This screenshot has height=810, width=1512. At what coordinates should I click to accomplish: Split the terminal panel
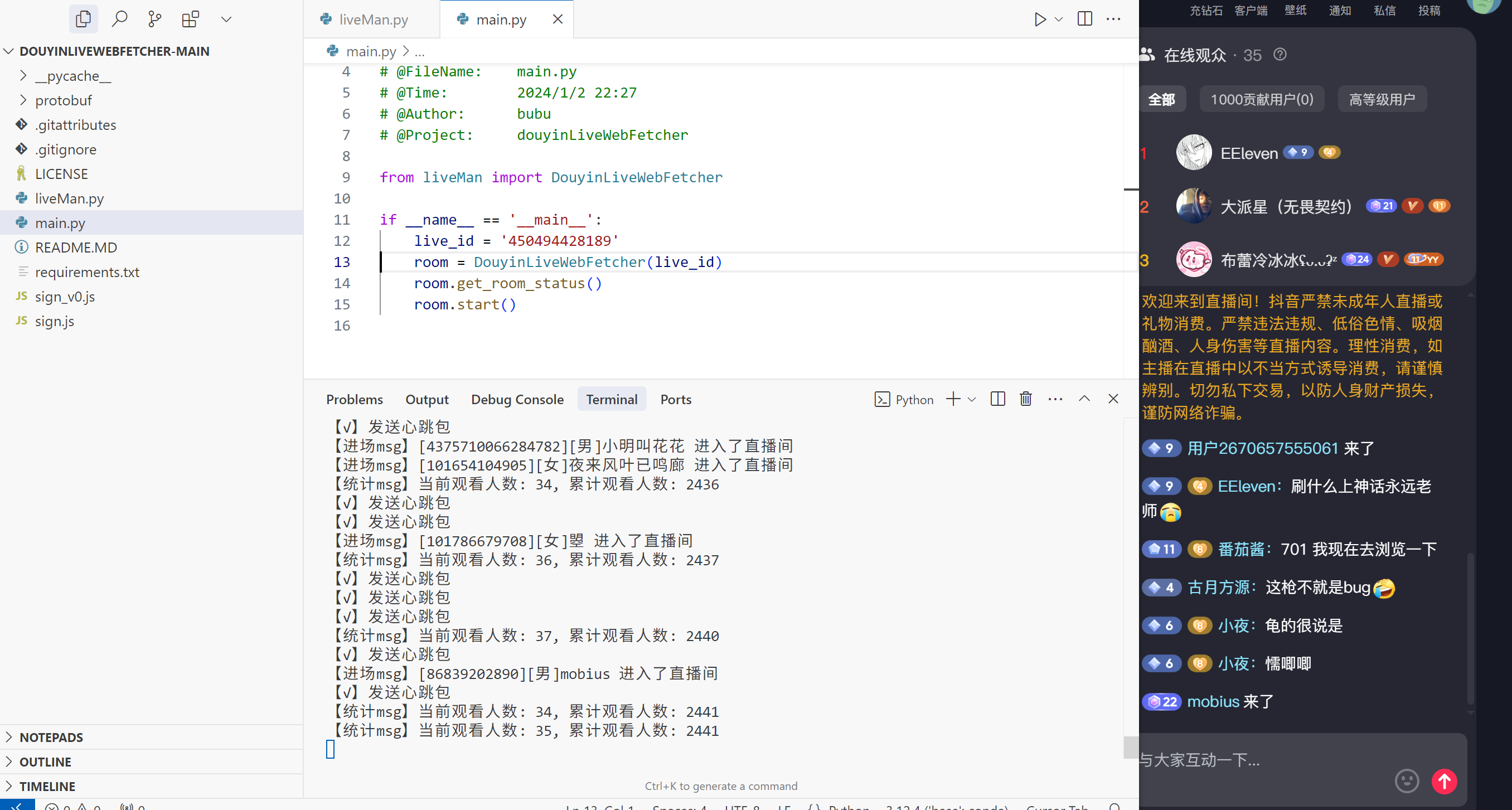click(997, 399)
